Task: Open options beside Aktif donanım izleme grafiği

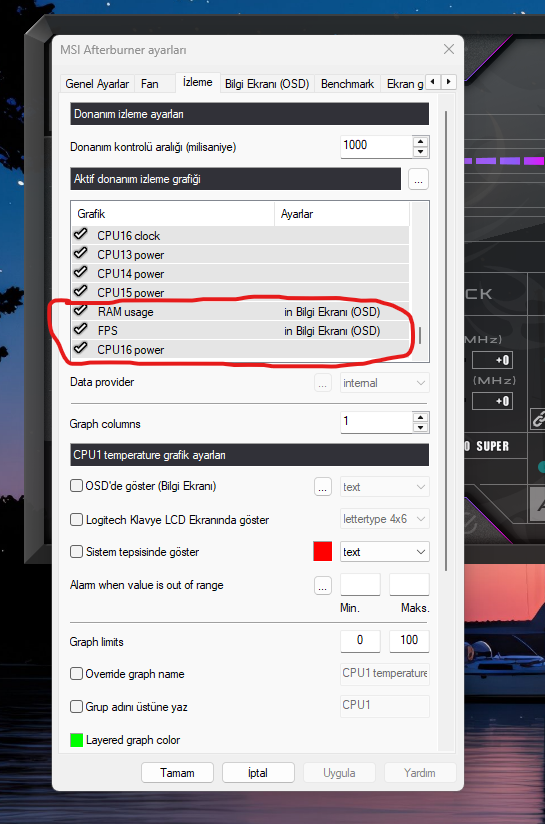Action: (x=418, y=180)
